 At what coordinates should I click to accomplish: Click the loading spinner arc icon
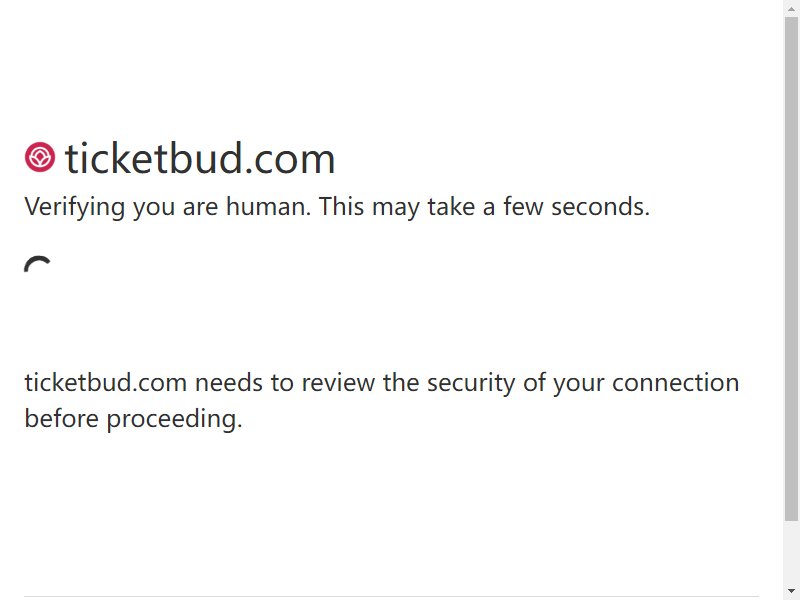[x=37, y=264]
